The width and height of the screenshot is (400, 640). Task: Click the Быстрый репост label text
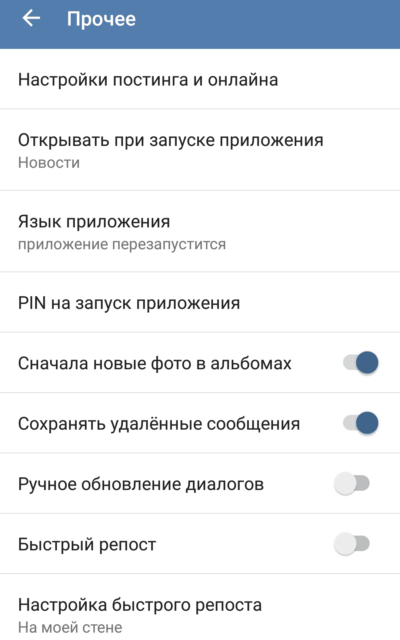tap(87, 545)
